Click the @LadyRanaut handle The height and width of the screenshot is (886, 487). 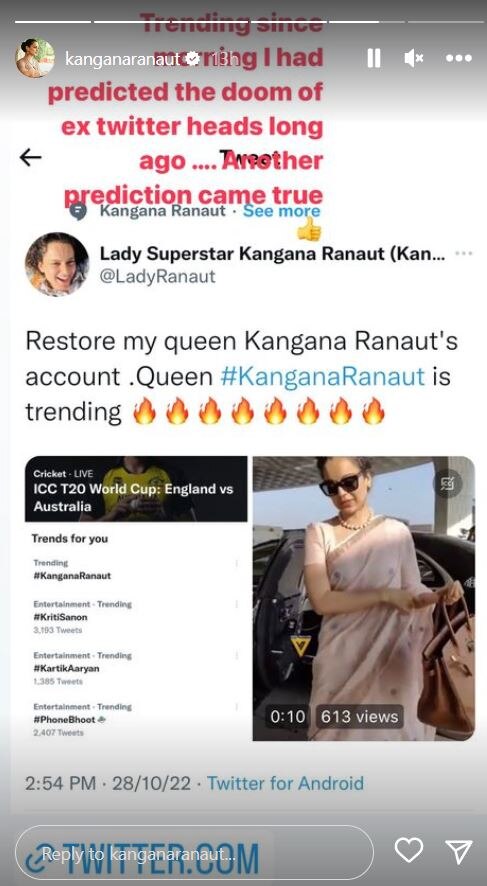[158, 276]
